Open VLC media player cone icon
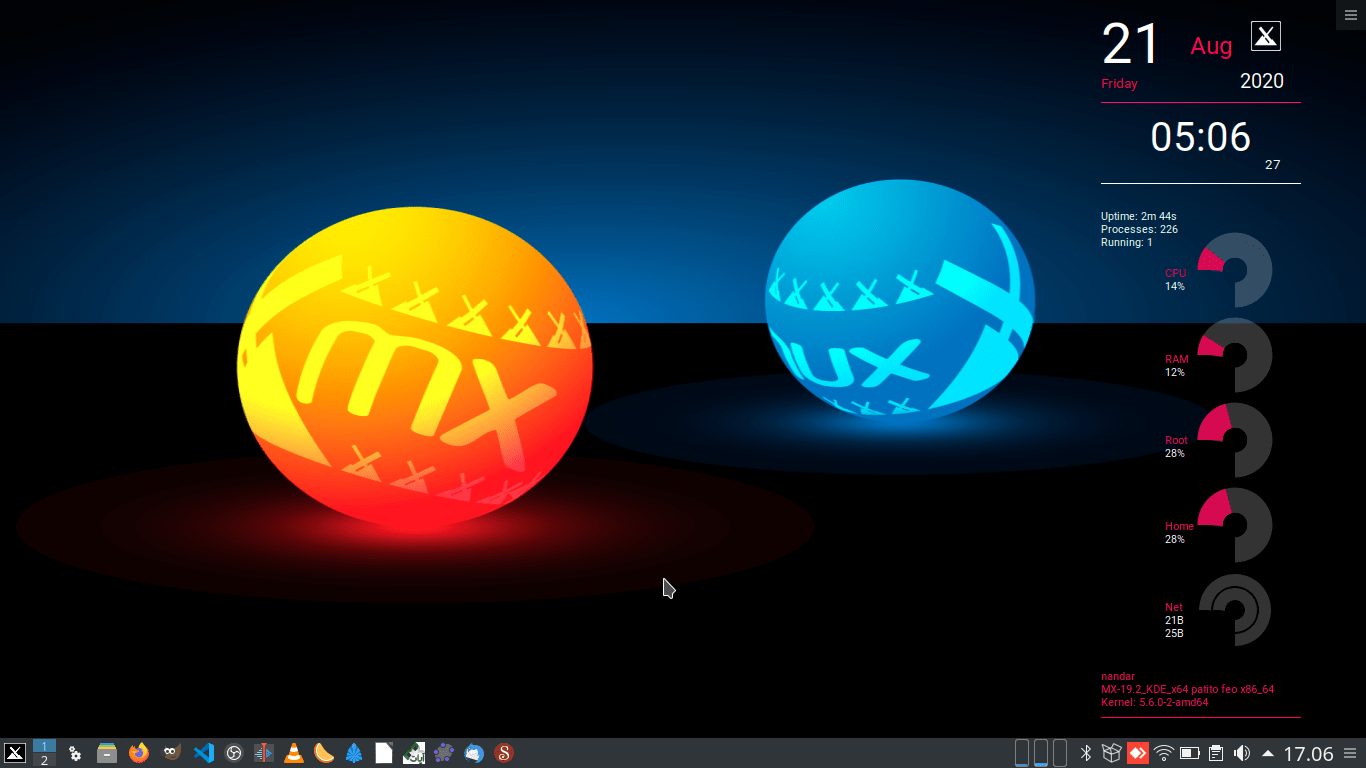This screenshot has height=768, width=1366. 294,753
